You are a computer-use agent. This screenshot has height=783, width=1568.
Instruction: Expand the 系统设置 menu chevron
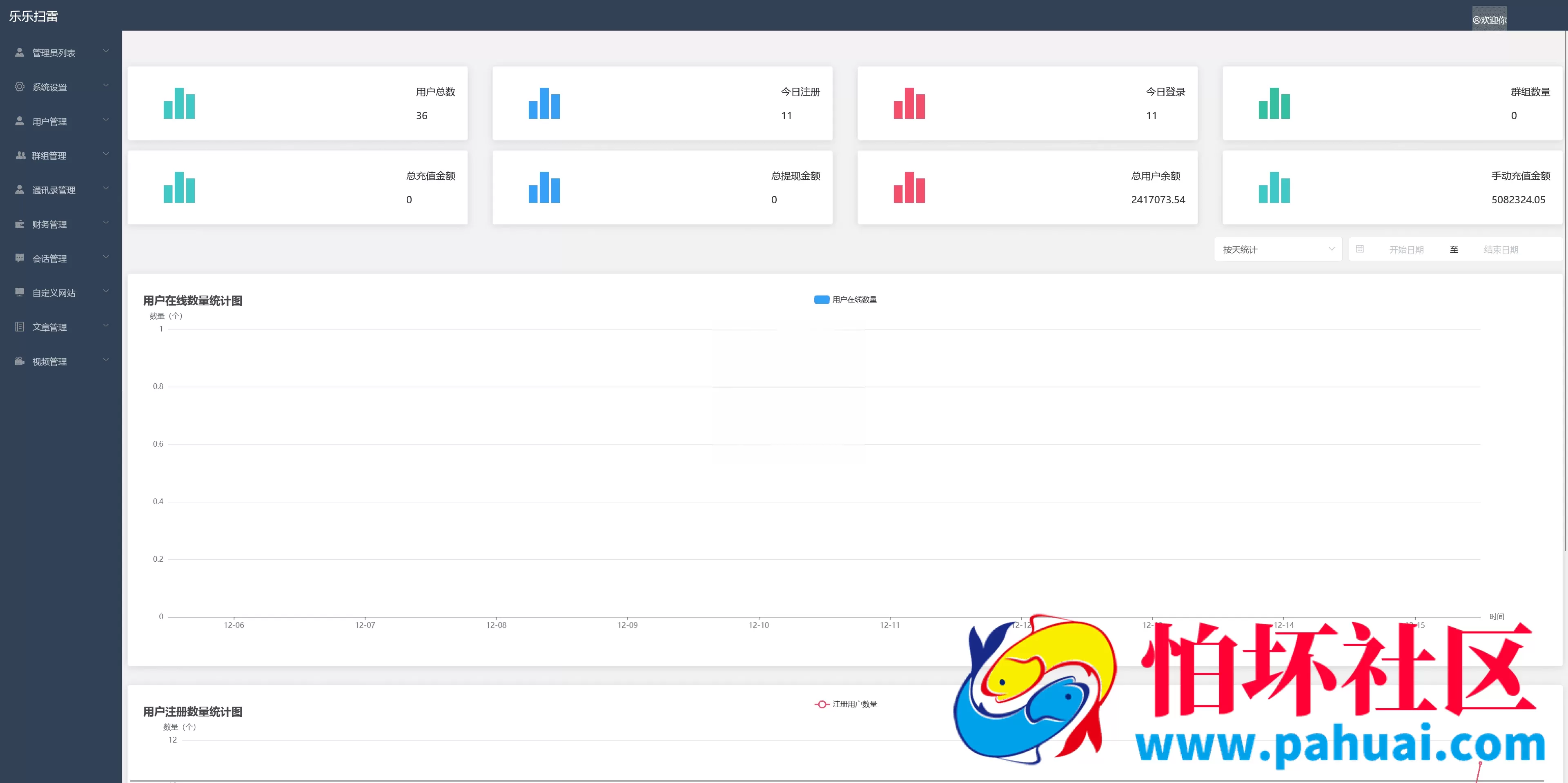(106, 85)
